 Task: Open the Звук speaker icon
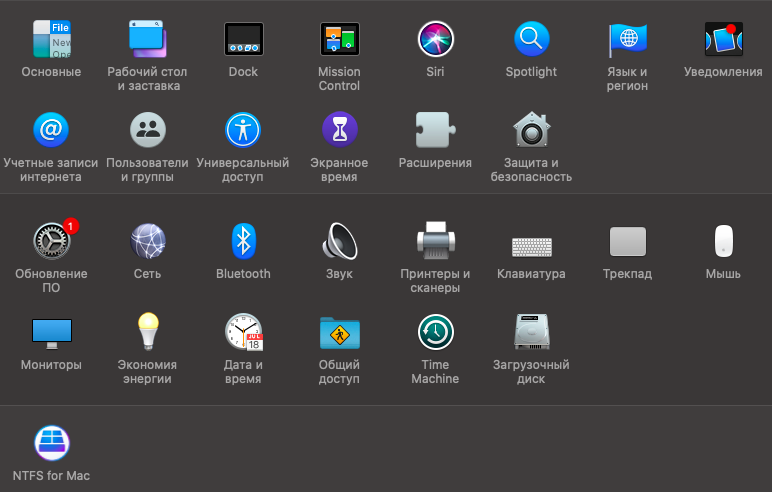340,241
